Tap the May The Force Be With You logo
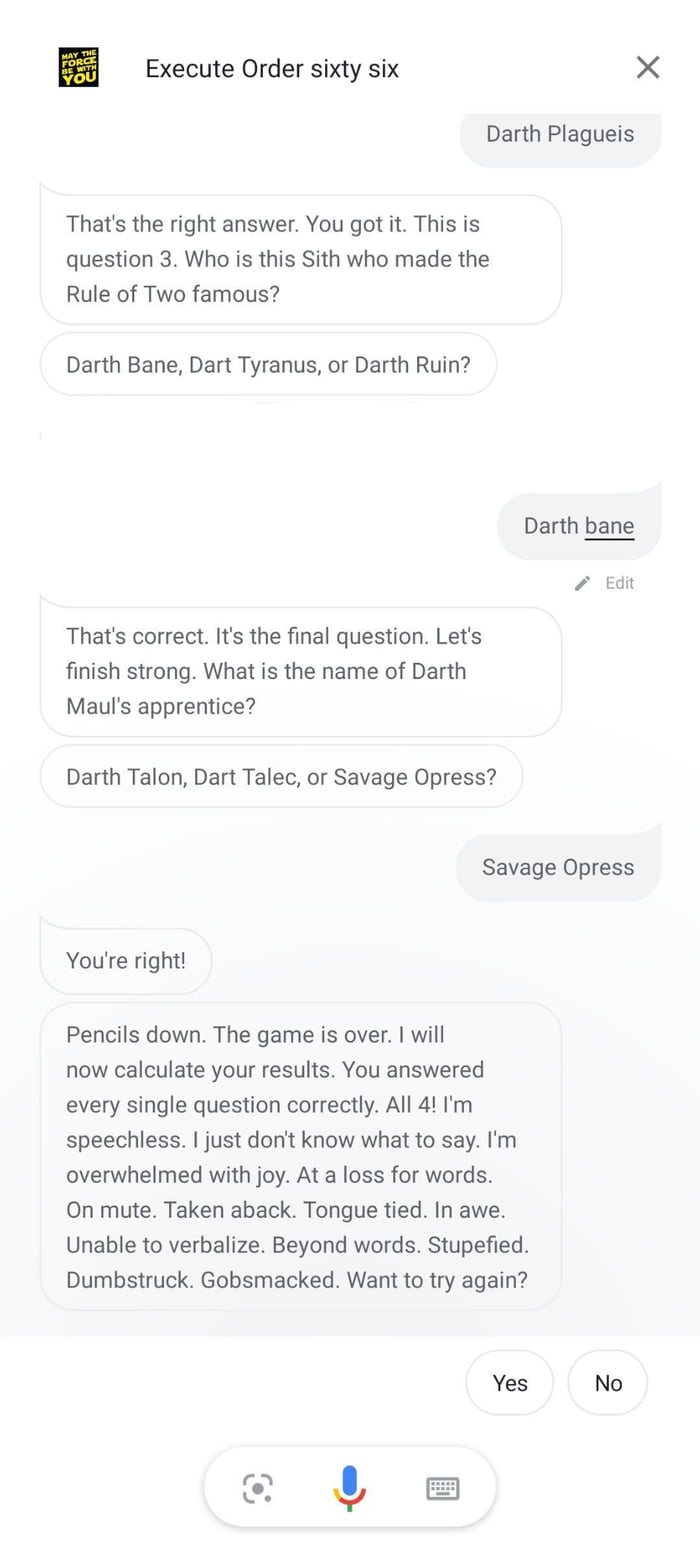The width and height of the screenshot is (700, 1548). tap(78, 68)
